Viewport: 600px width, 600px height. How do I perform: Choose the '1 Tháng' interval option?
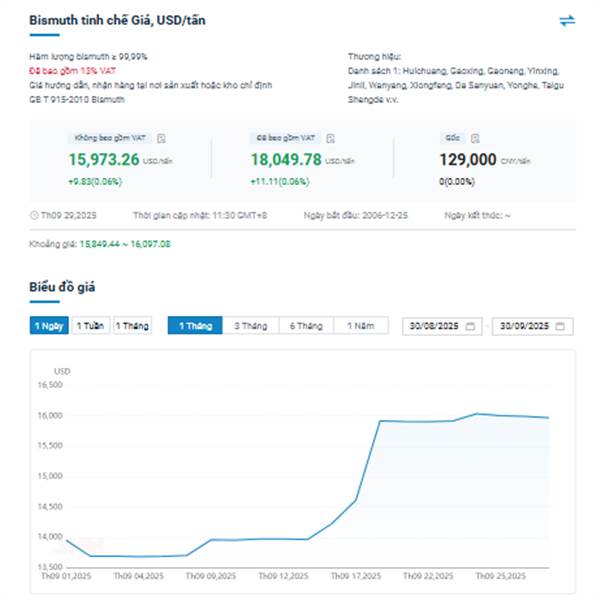tap(131, 327)
